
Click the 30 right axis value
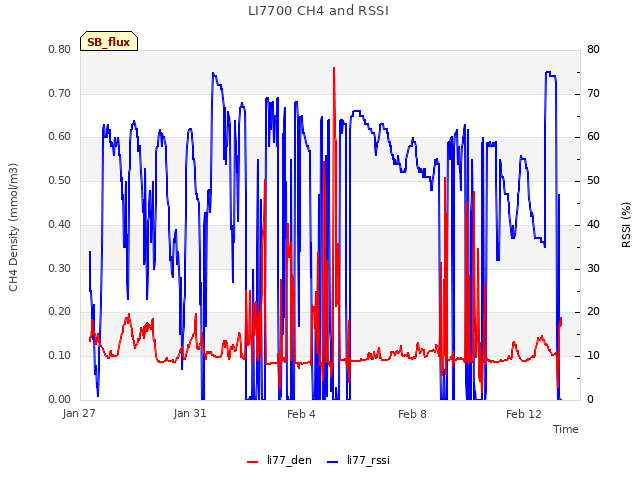[x=593, y=268]
